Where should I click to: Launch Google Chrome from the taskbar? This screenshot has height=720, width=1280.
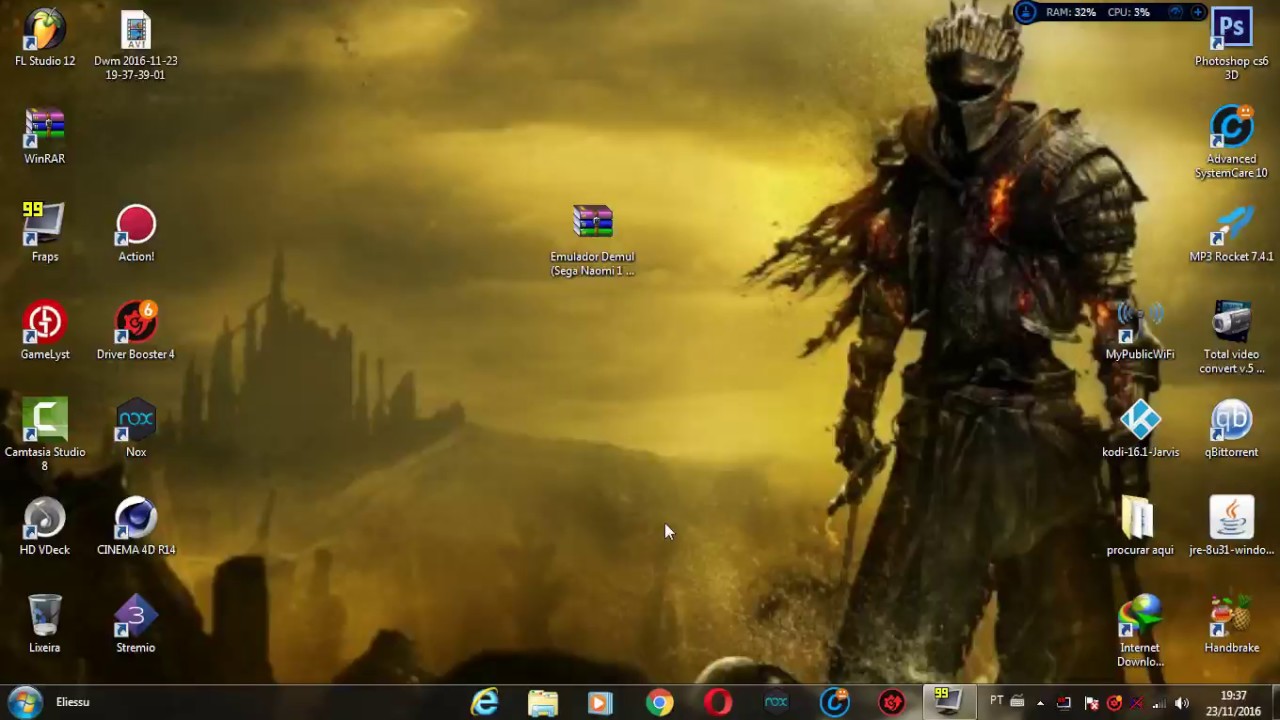click(x=659, y=702)
